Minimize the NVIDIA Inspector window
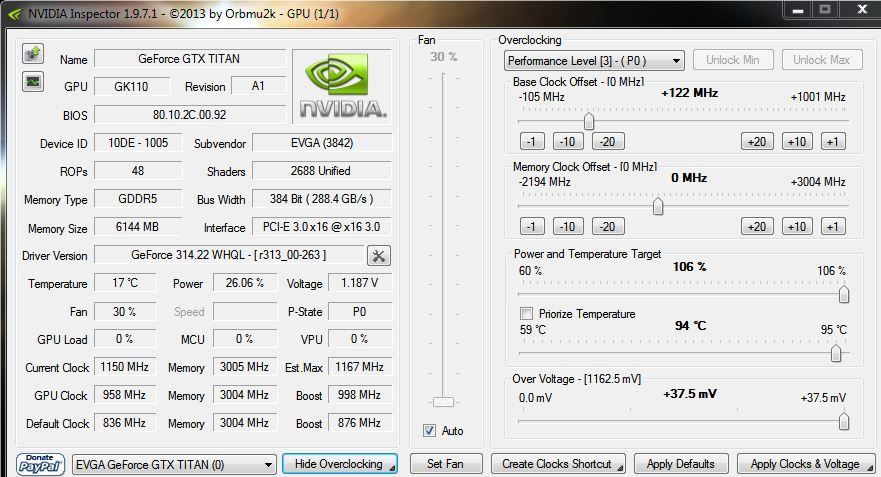881x477 pixels. pos(798,10)
